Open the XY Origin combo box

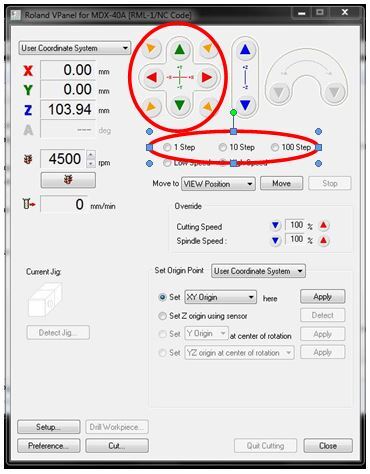point(221,297)
